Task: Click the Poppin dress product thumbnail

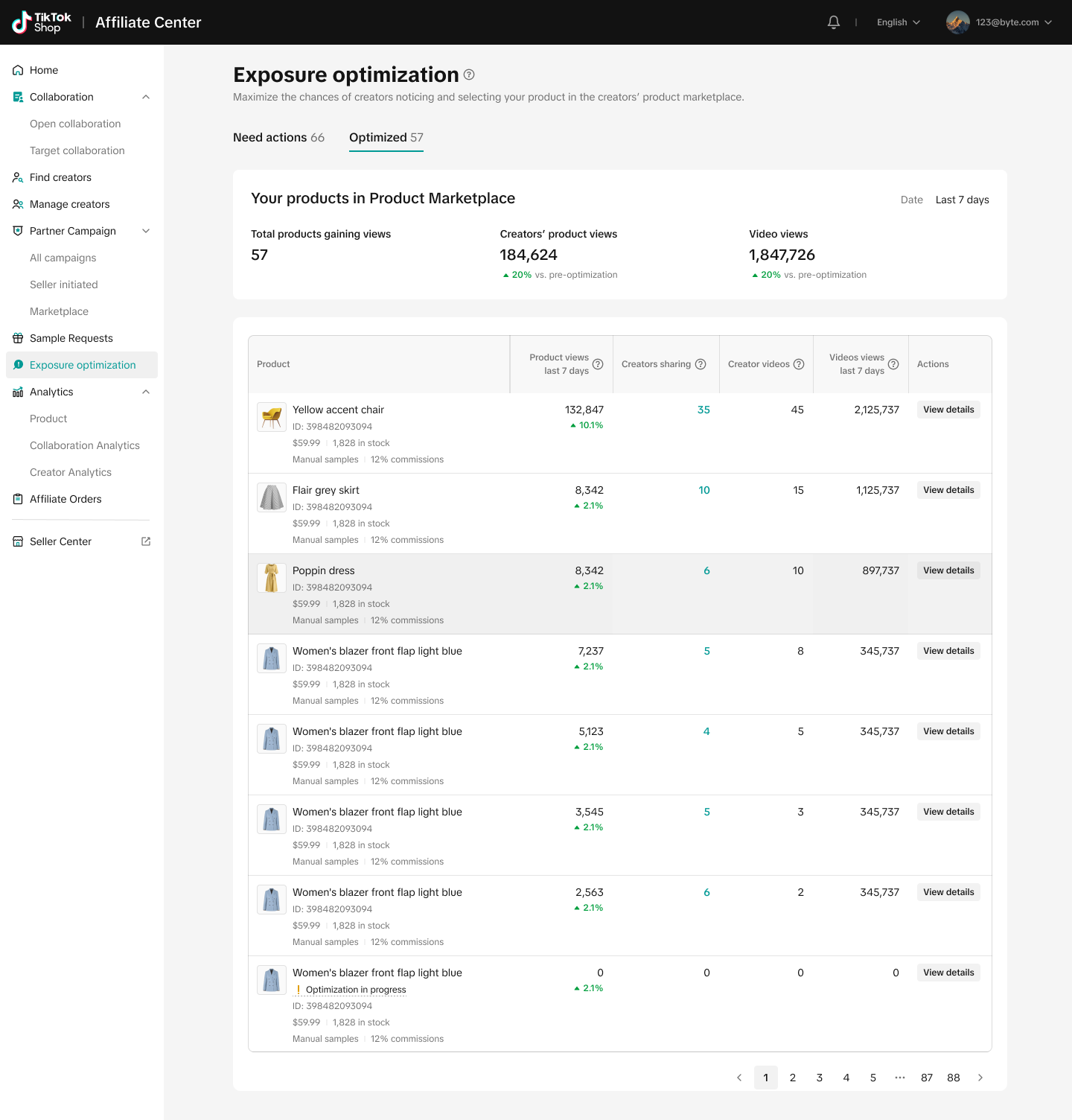Action: [272, 578]
